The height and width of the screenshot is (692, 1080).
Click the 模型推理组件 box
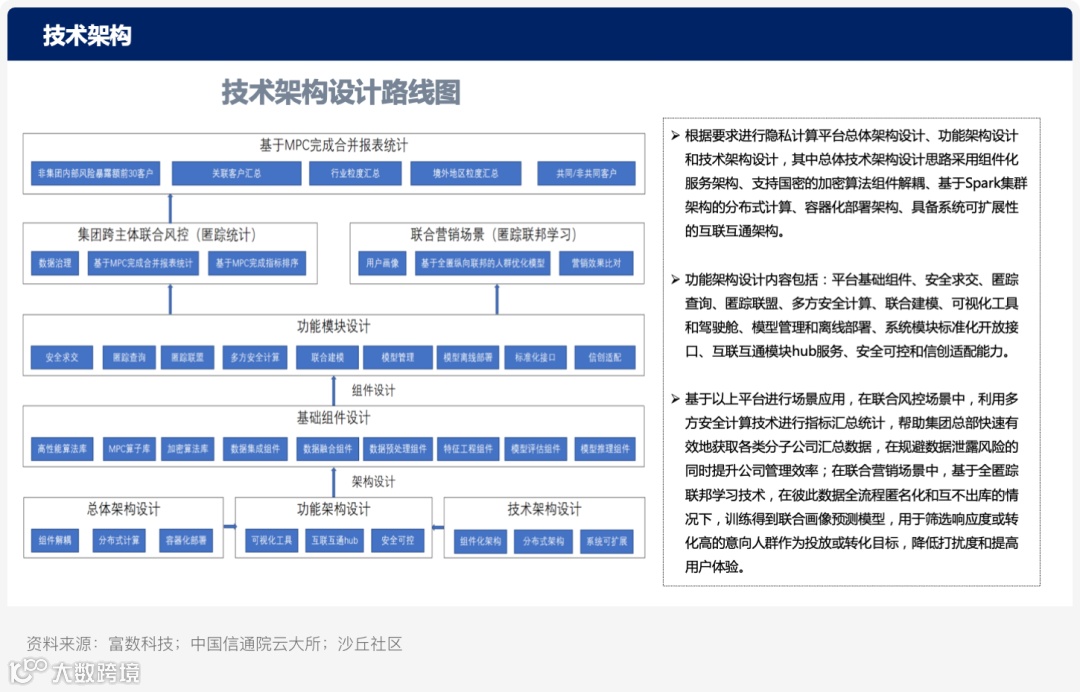point(605,448)
